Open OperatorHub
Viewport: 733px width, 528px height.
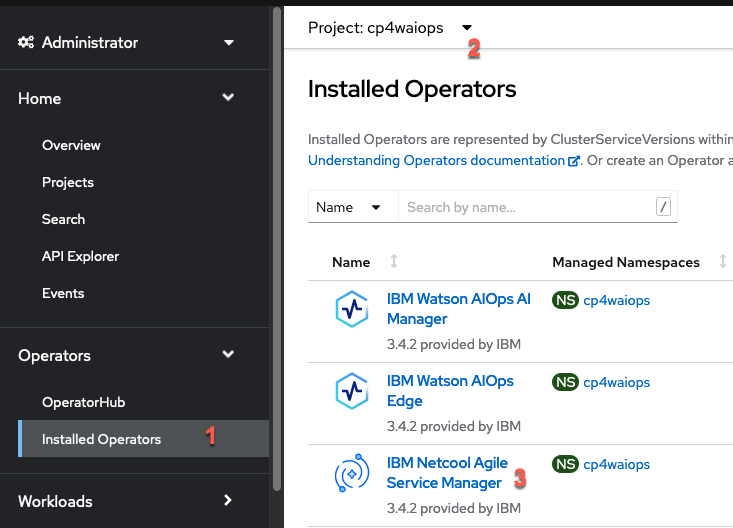pyautogui.click(x=84, y=402)
